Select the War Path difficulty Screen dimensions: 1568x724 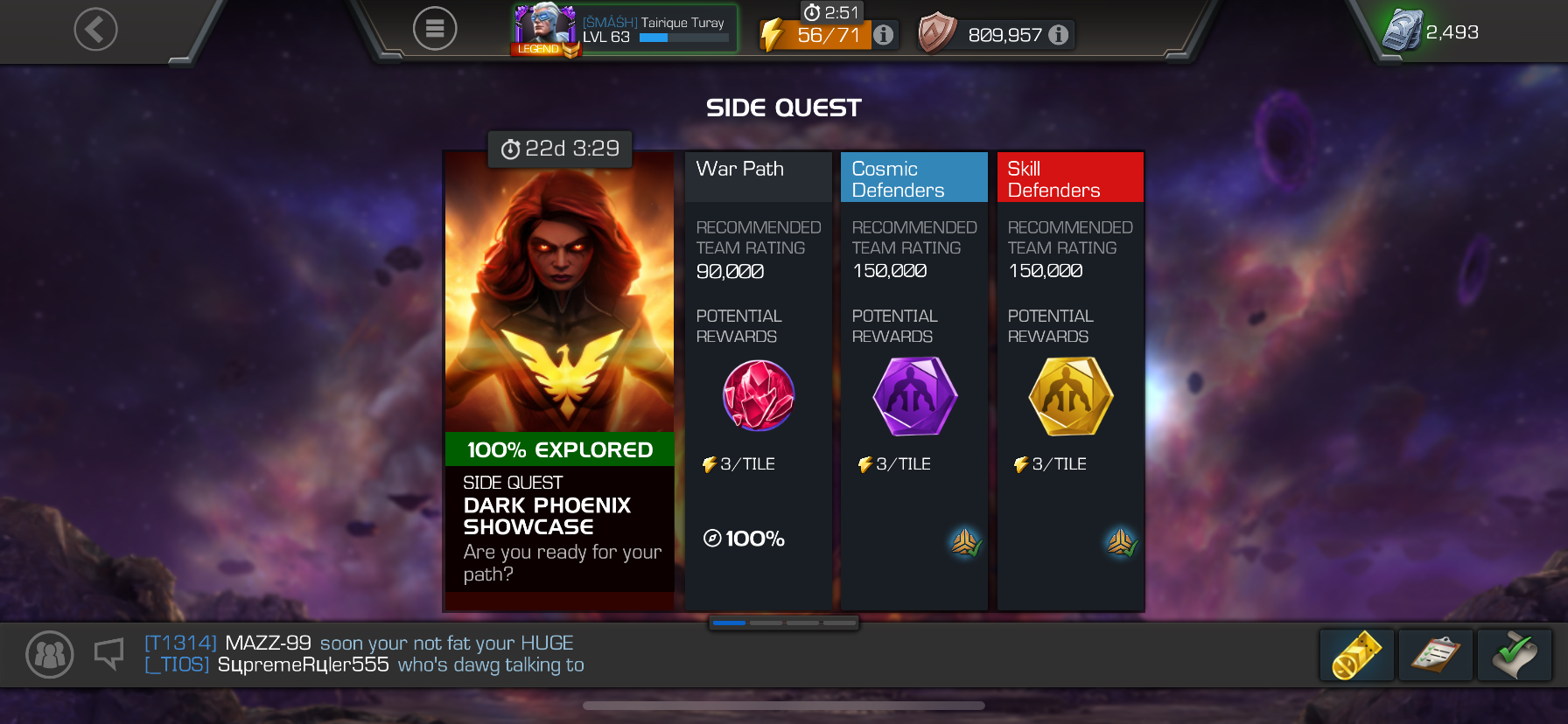(758, 380)
